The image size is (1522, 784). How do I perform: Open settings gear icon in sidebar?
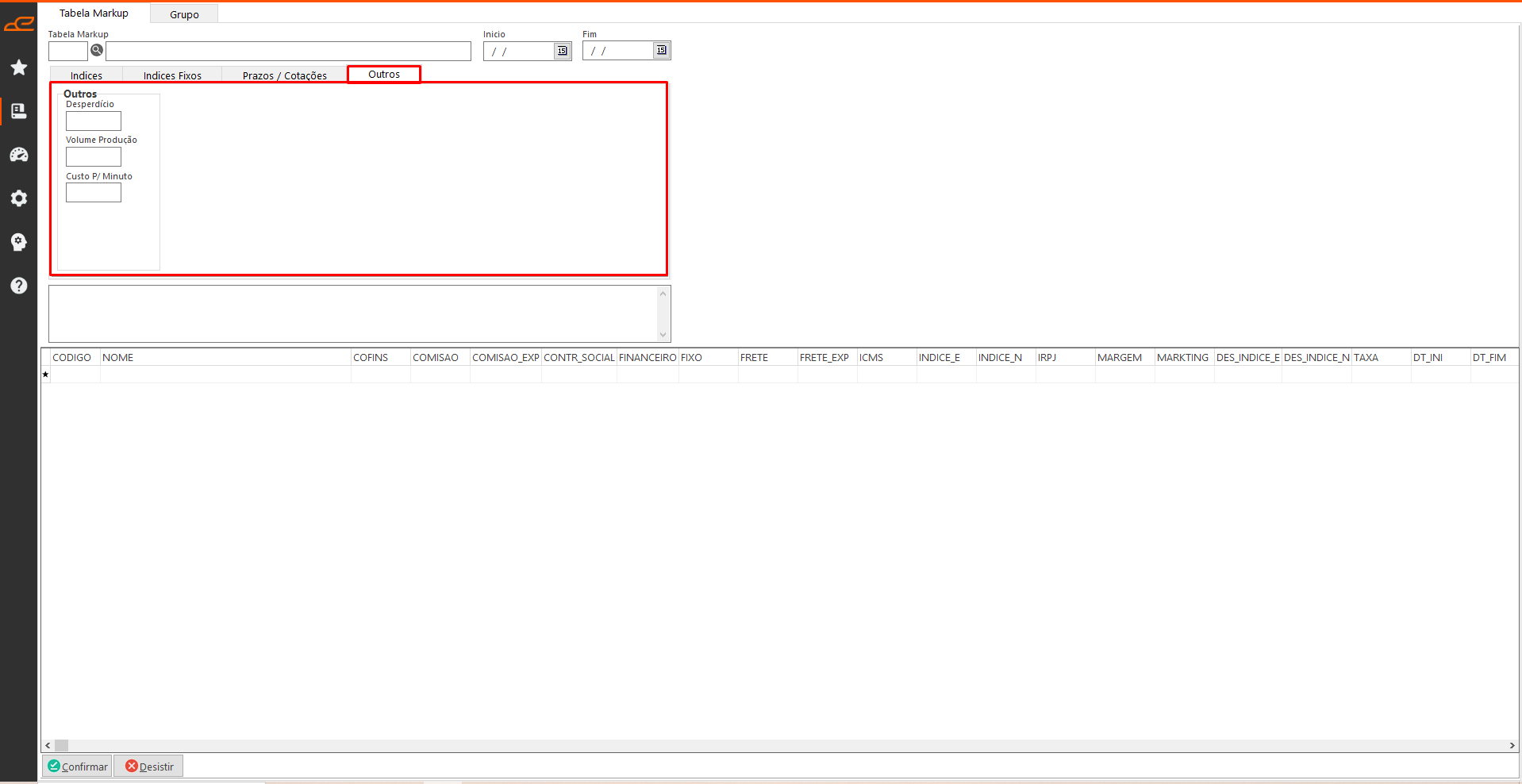19,198
